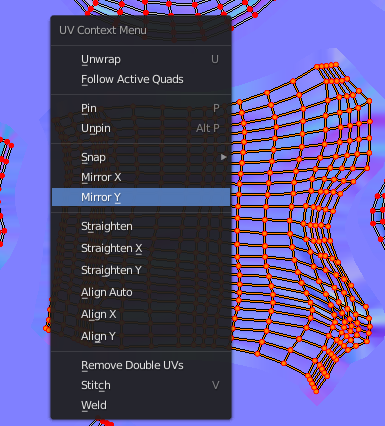Select Straighten X

coord(141,248)
